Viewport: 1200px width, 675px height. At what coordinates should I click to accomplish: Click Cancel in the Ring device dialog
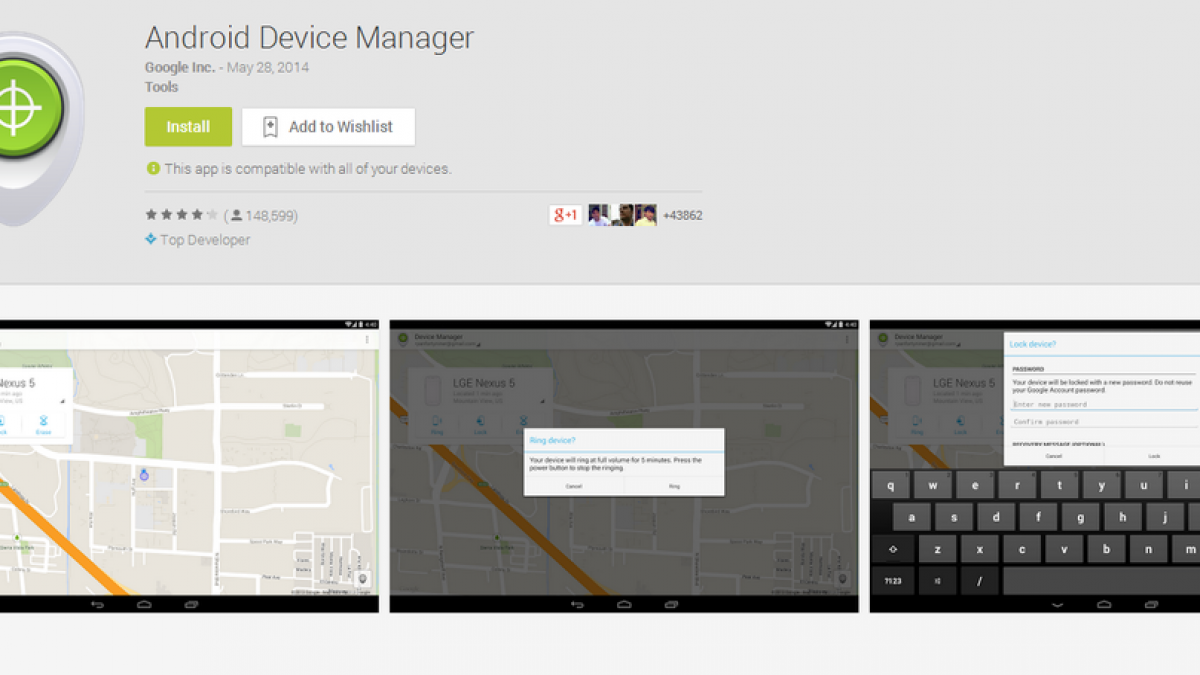coord(573,485)
